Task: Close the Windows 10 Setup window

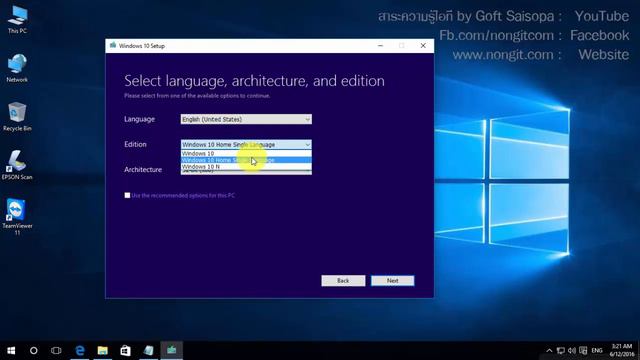Action: coord(423,46)
